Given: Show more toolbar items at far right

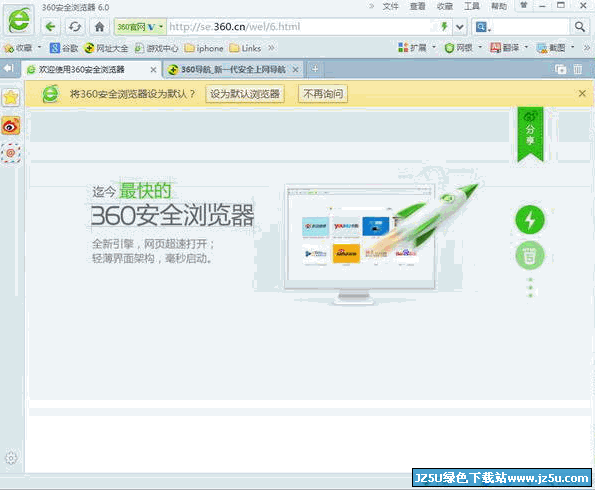Looking at the screenshot, I should tap(587, 48).
